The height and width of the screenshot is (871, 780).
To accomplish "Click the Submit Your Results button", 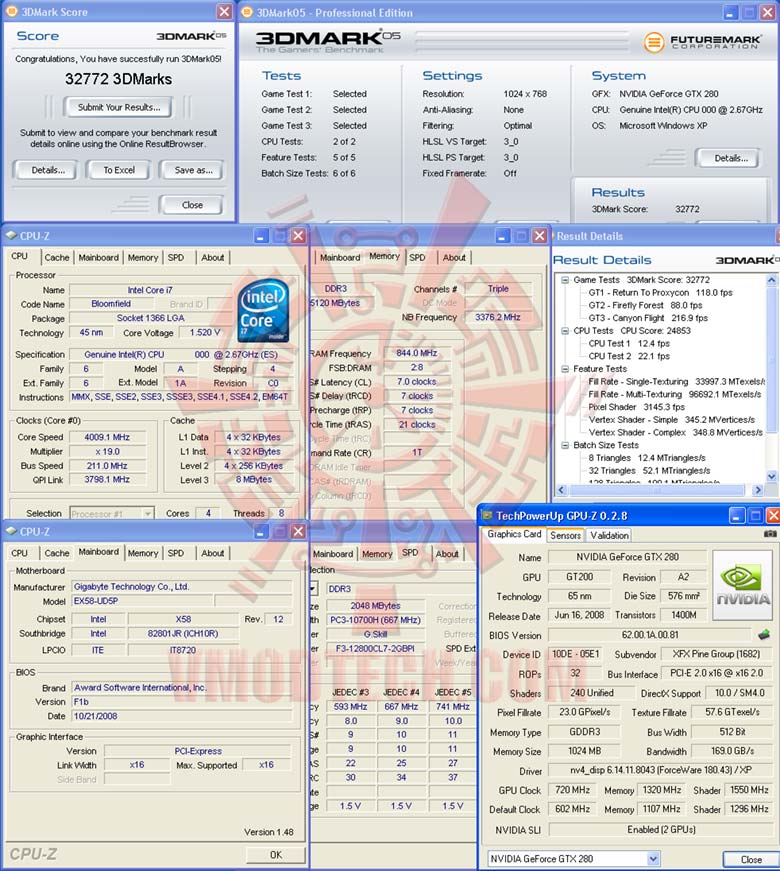I will tap(119, 107).
